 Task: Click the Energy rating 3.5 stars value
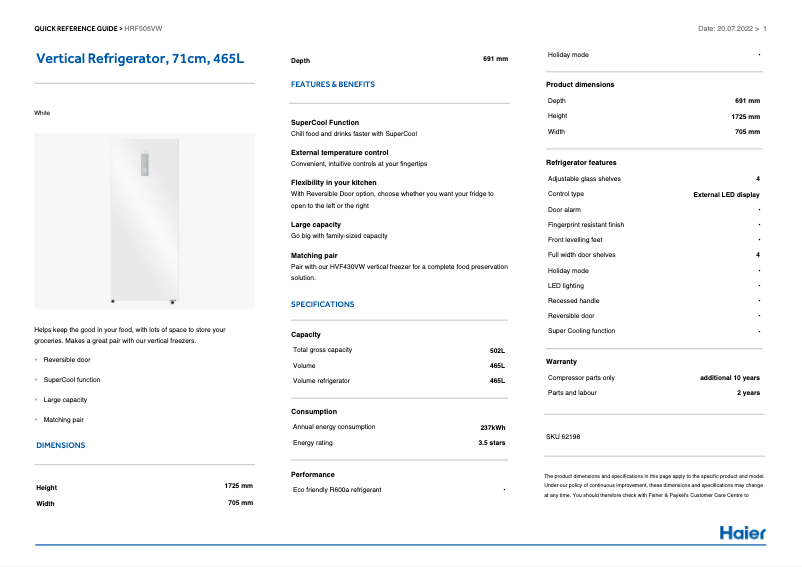(491, 442)
